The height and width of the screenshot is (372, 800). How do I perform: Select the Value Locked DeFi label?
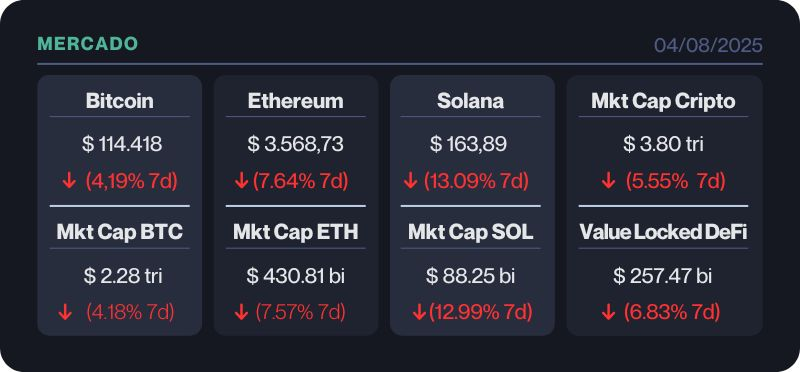(x=663, y=233)
